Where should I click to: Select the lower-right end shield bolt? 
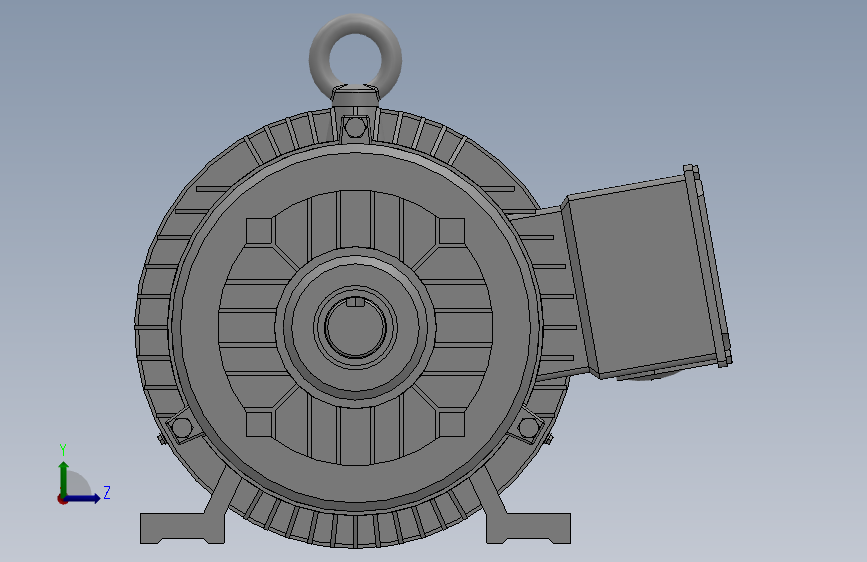pos(528,427)
